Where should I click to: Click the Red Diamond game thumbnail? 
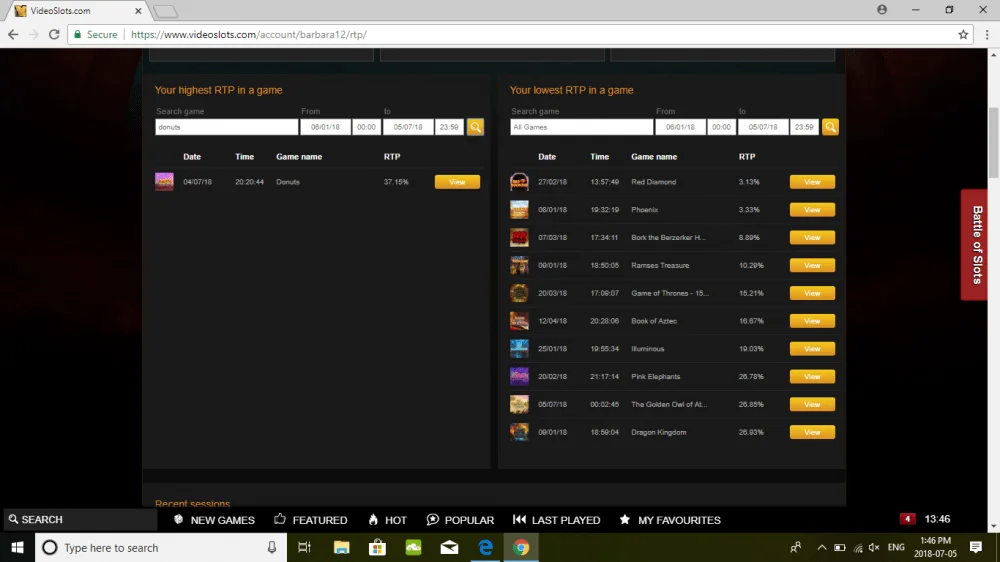coord(519,182)
